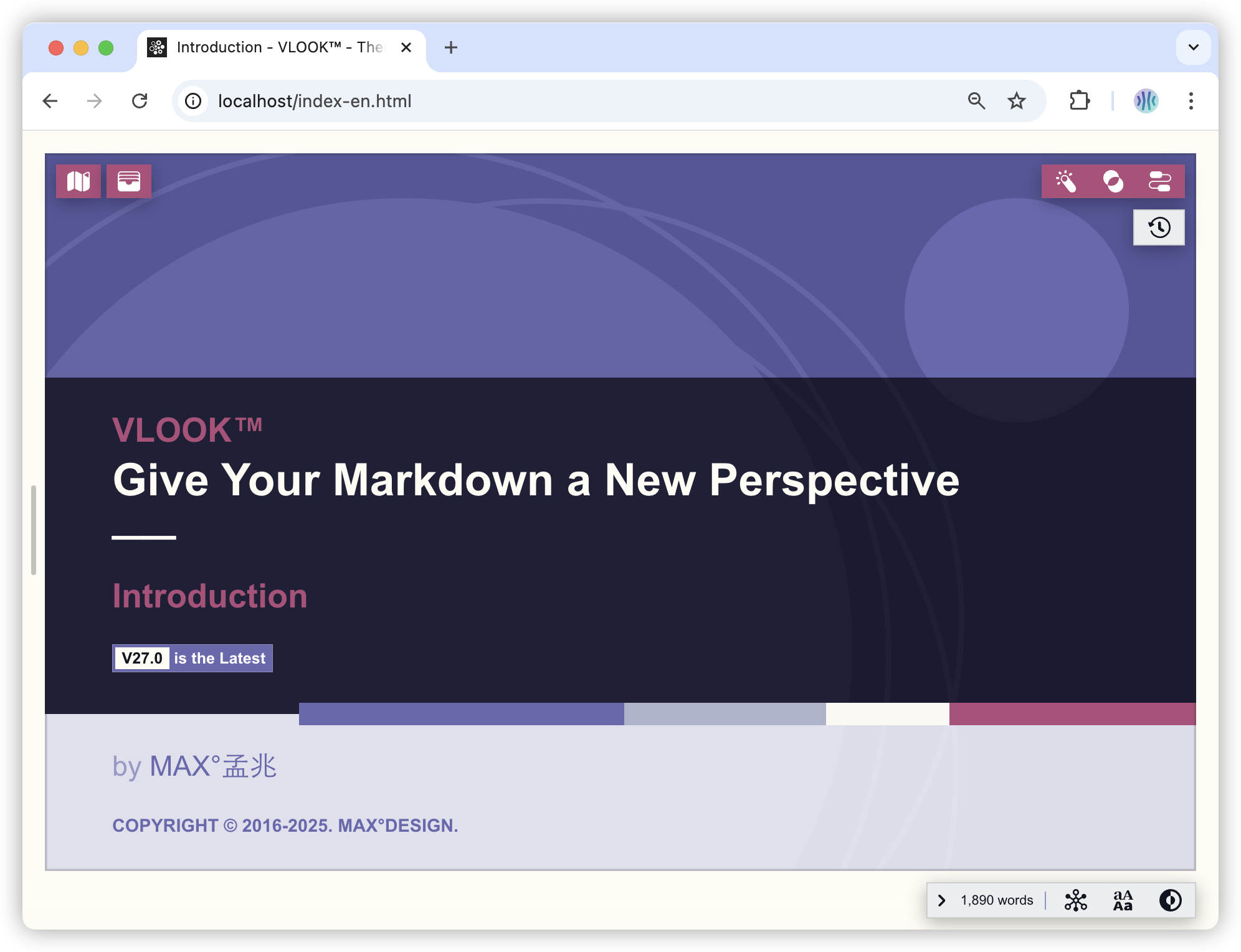Screen dimensions: 1241x952
Task: Expand the status bar chevron arrow
Action: pyautogui.click(x=942, y=900)
